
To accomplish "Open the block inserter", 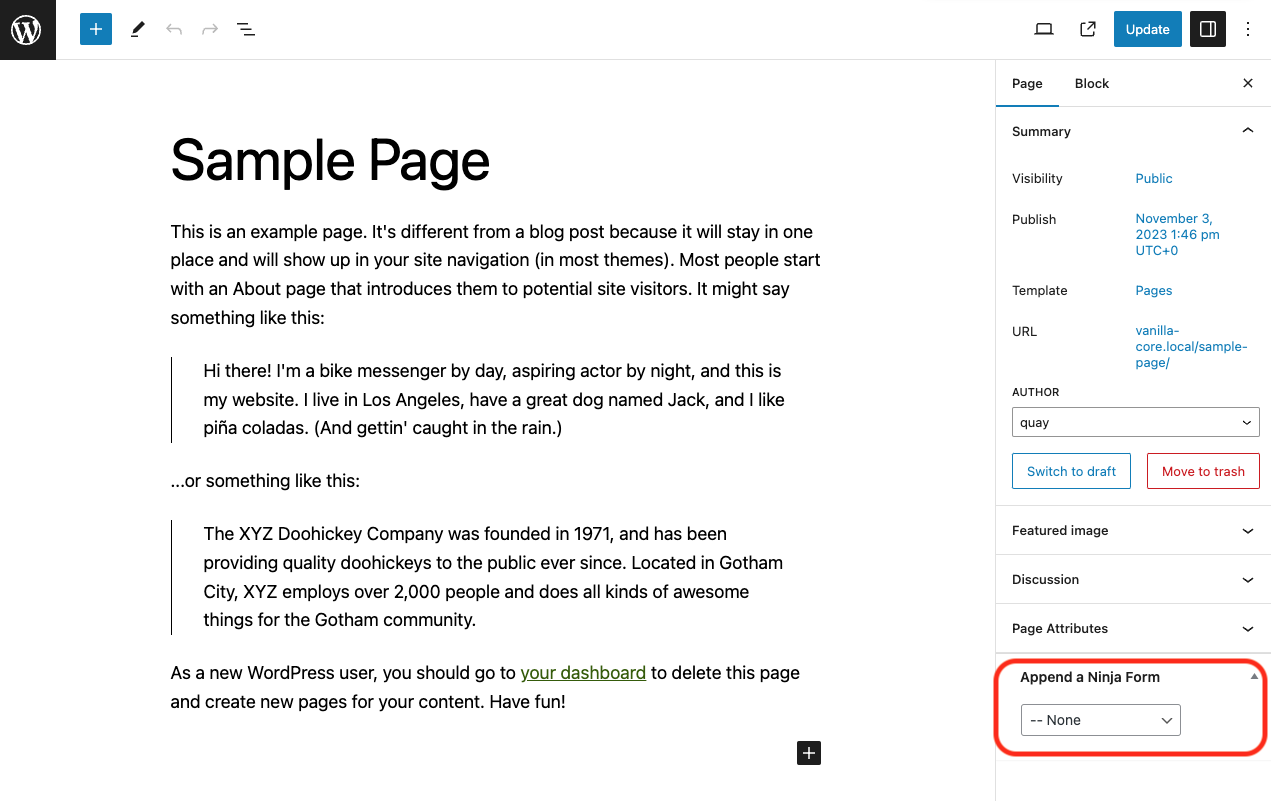I will [95, 29].
